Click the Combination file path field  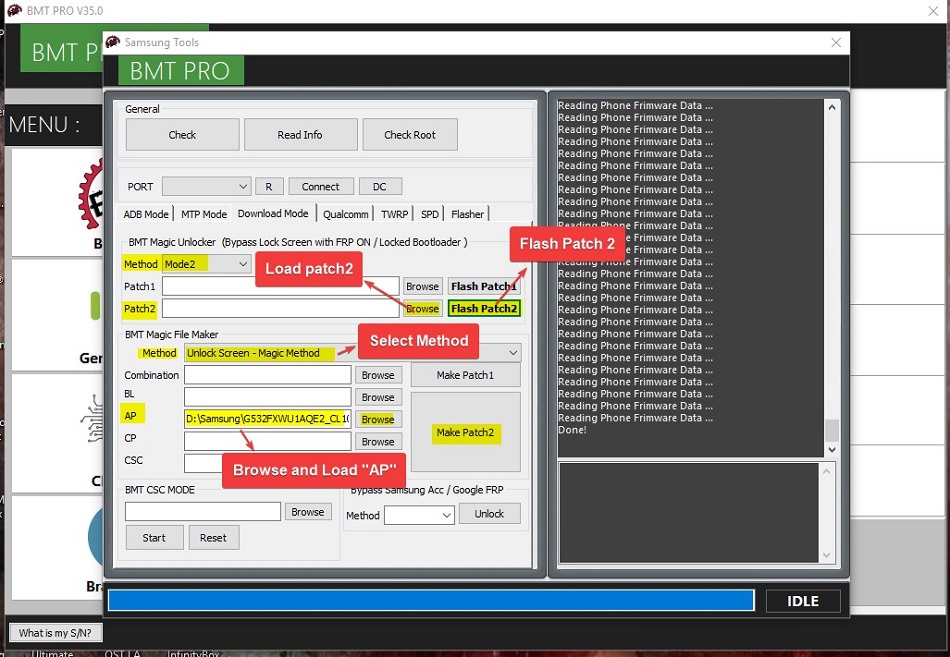point(267,375)
